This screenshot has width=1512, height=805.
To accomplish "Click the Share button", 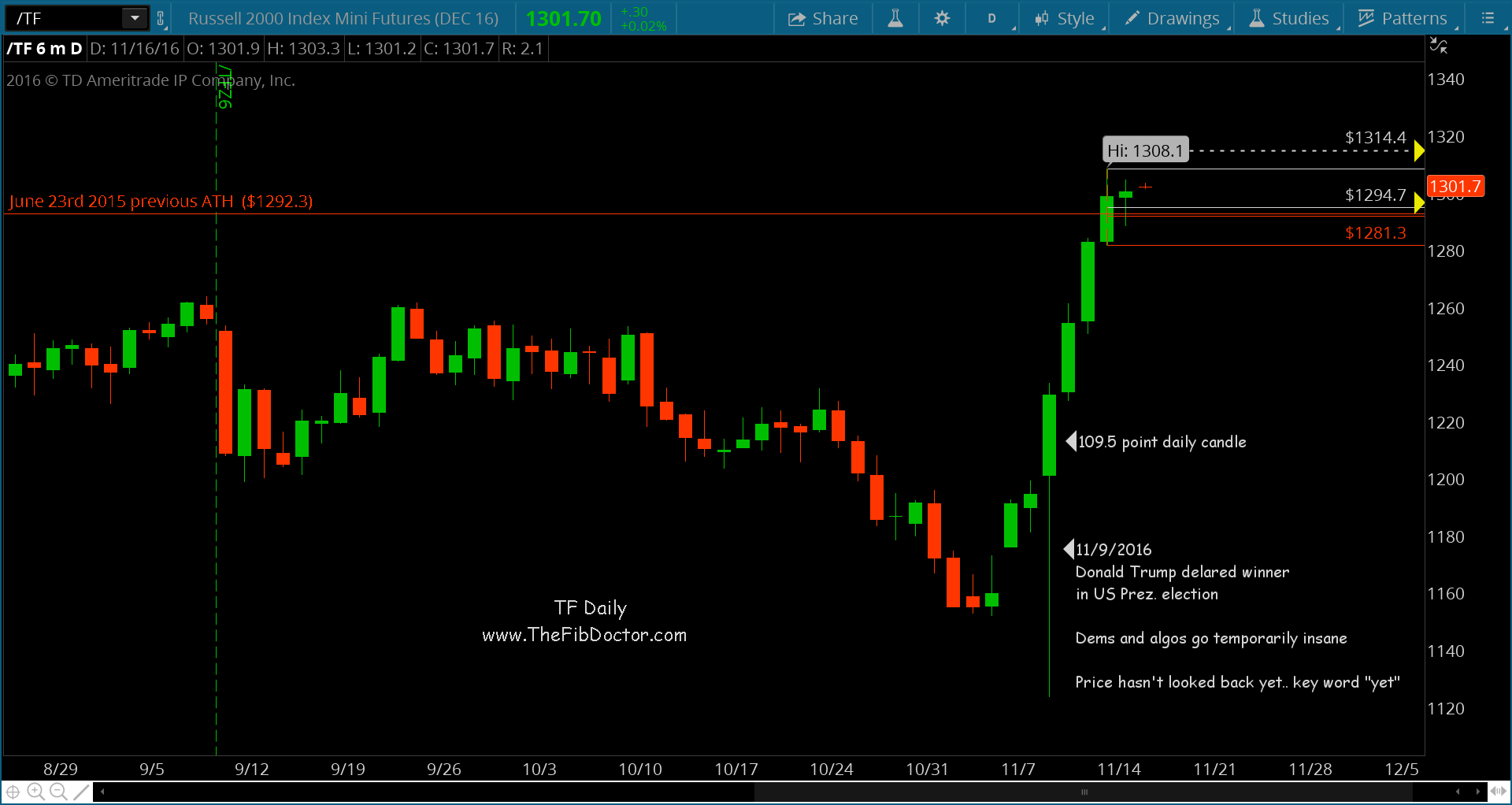I will [x=823, y=18].
